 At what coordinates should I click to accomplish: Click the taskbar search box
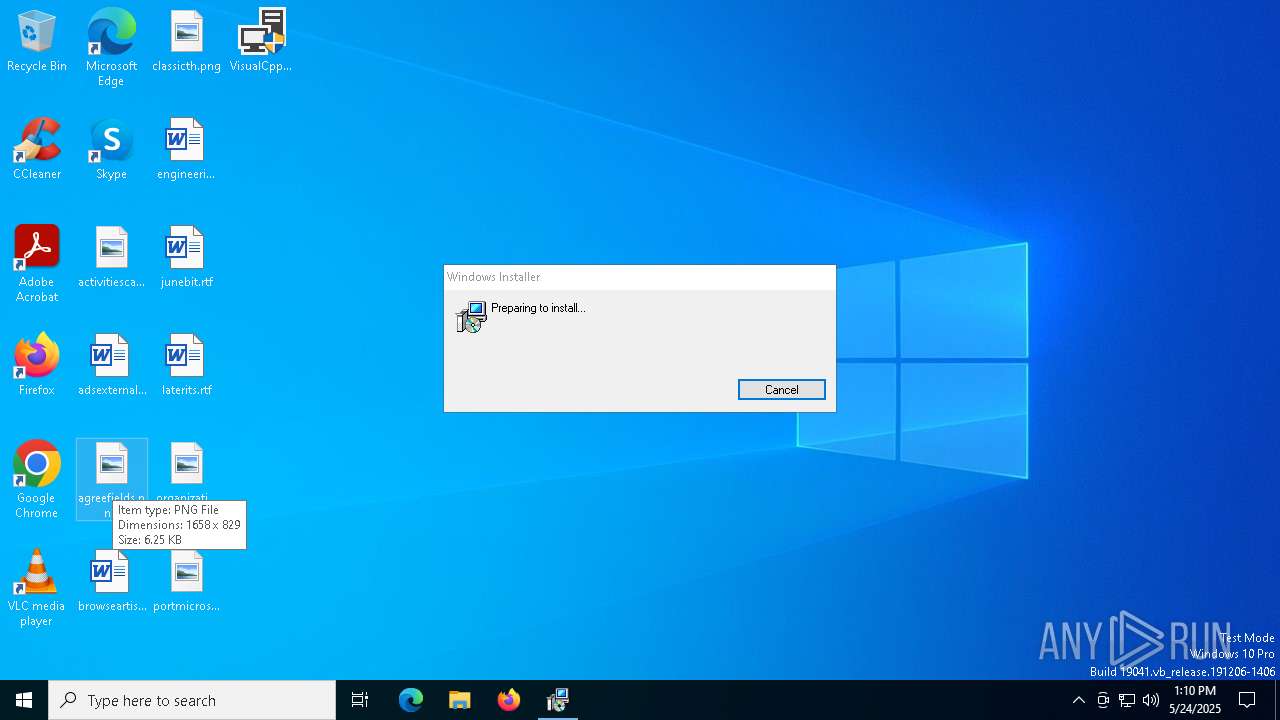[x=192, y=700]
